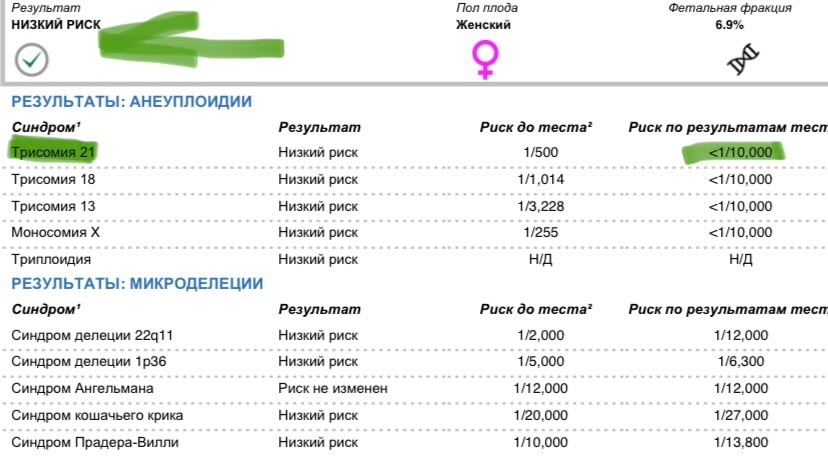Click the green checkmark circle icon
The width and height of the screenshot is (828, 459).
(32, 59)
